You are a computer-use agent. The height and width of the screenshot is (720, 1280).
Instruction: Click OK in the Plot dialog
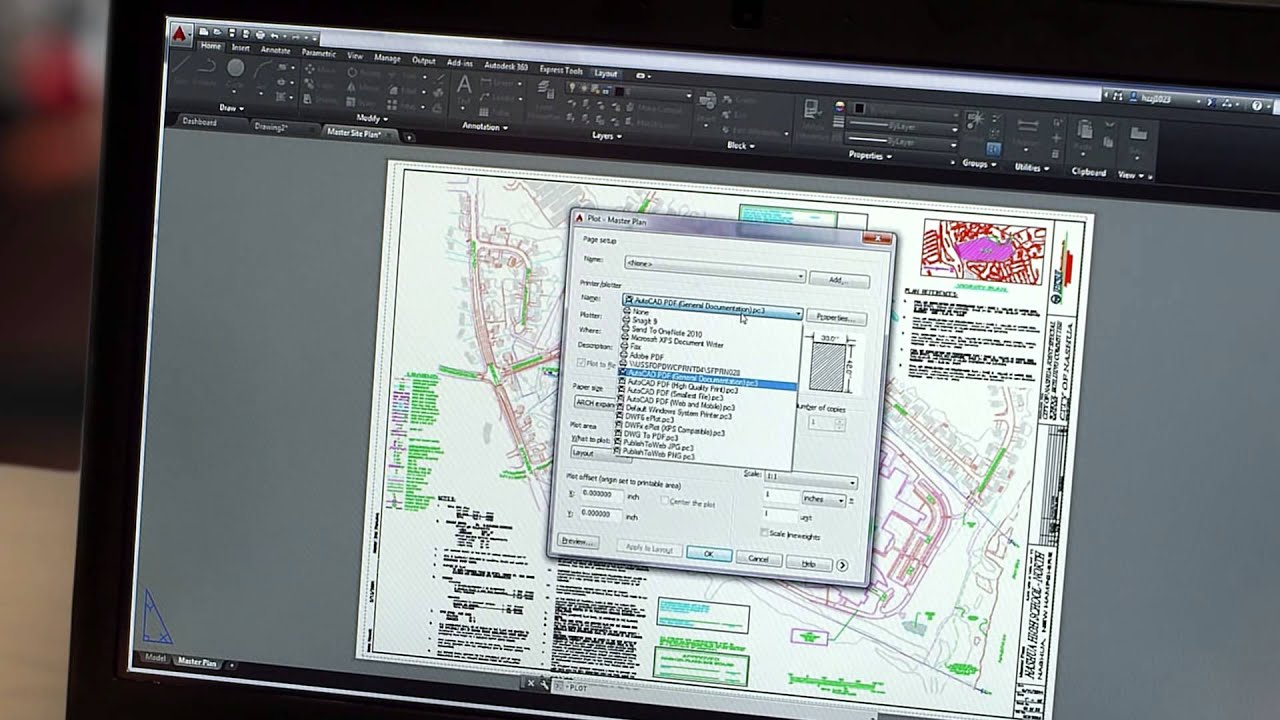[x=708, y=553]
